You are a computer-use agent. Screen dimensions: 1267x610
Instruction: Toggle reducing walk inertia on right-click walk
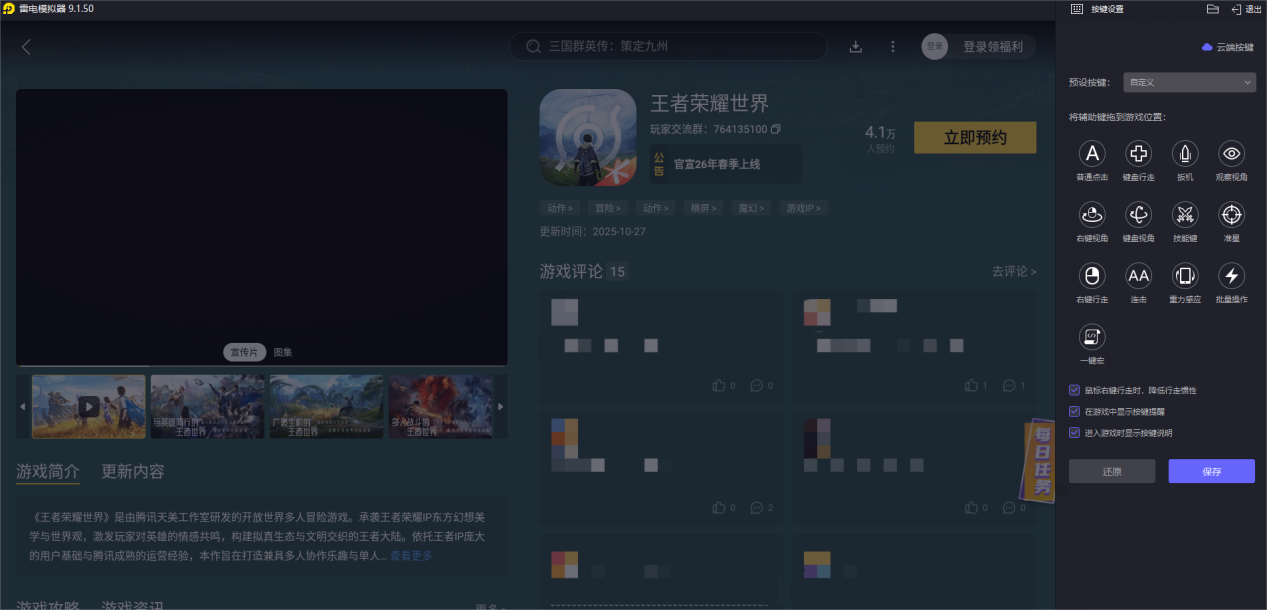click(1074, 390)
